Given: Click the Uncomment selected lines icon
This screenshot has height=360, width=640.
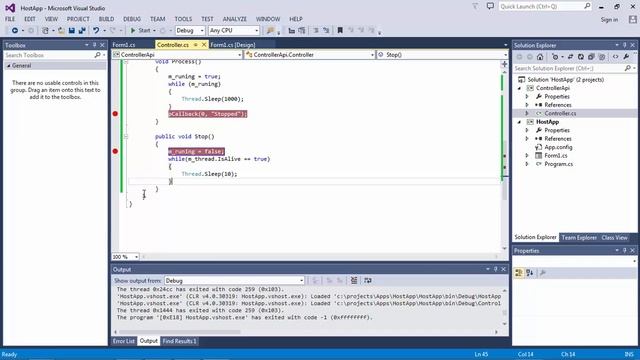Looking at the screenshot, I should pos(326,31).
